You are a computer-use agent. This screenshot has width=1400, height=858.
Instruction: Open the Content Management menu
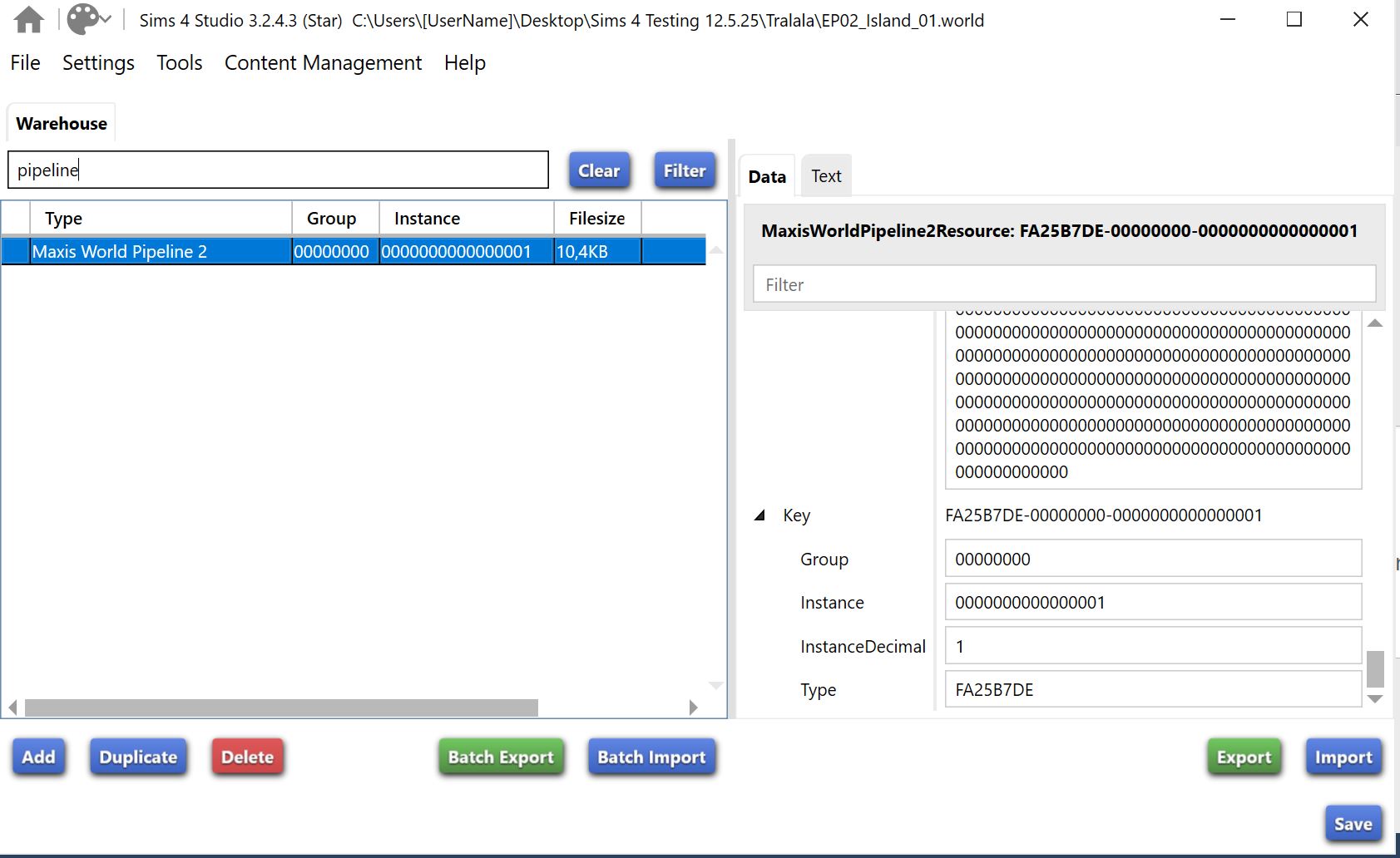pos(323,63)
